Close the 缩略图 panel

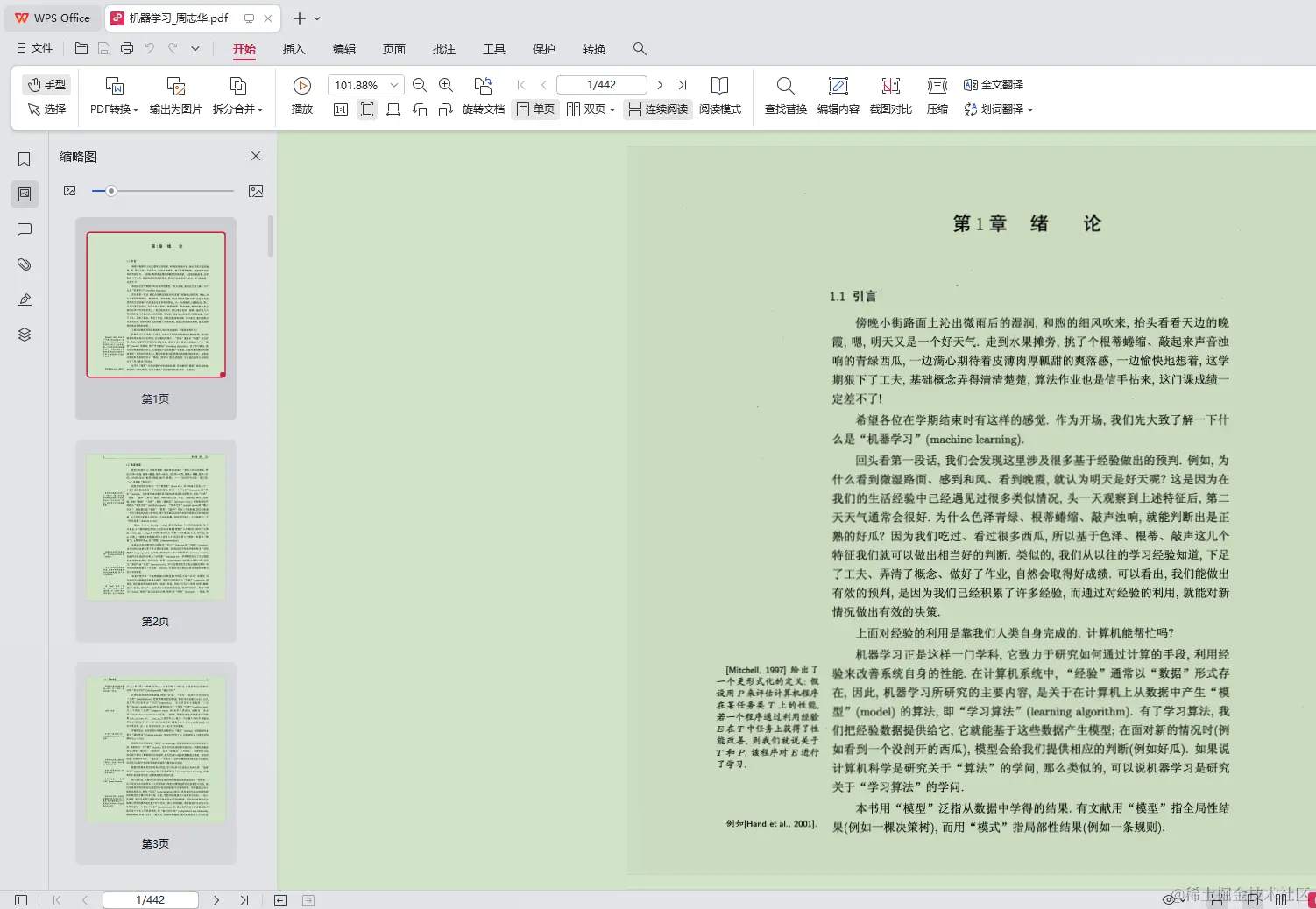click(x=256, y=156)
